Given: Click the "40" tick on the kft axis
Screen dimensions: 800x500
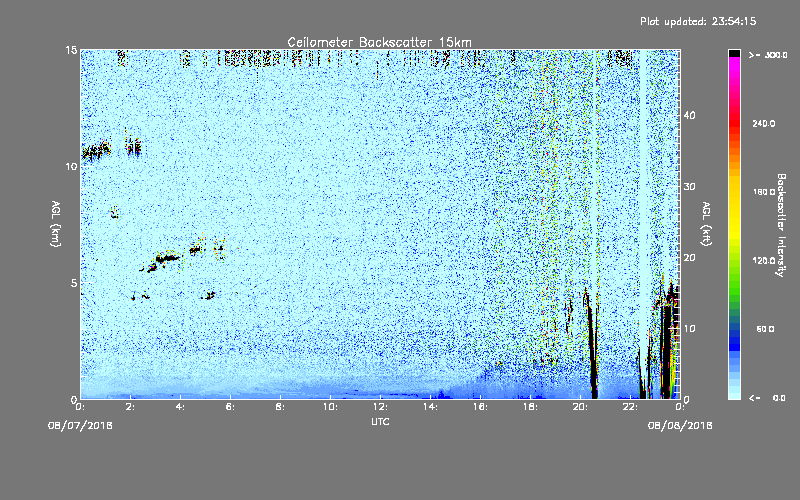Looking at the screenshot, I should coord(689,115).
